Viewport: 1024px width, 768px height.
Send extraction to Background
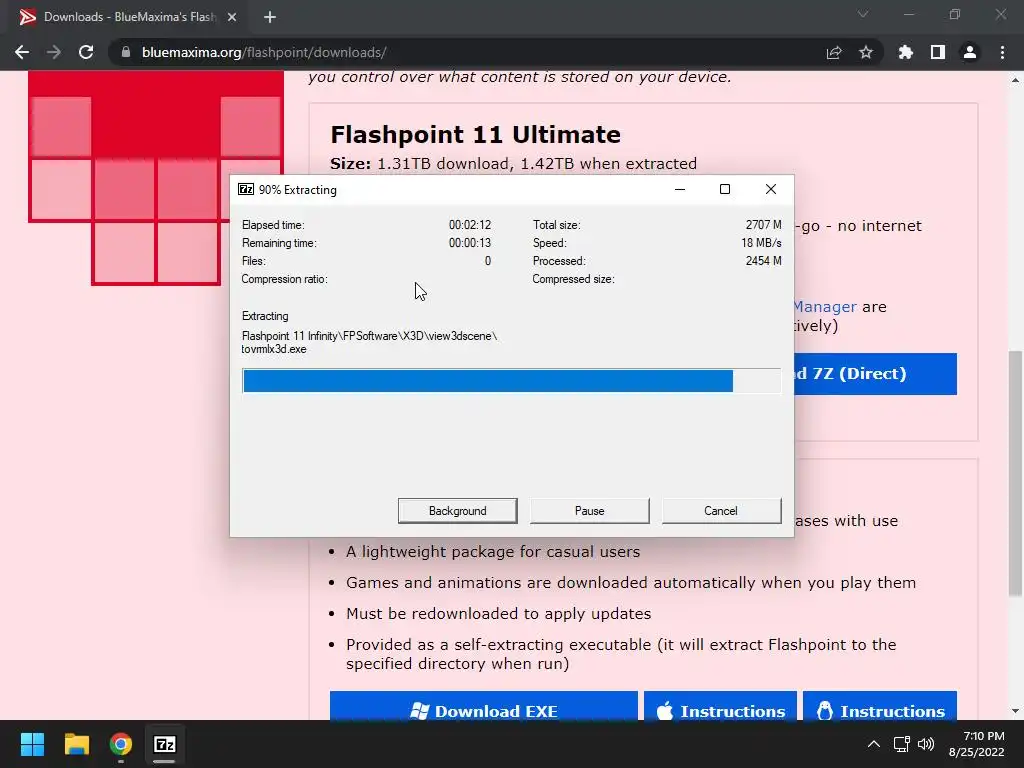[457, 511]
